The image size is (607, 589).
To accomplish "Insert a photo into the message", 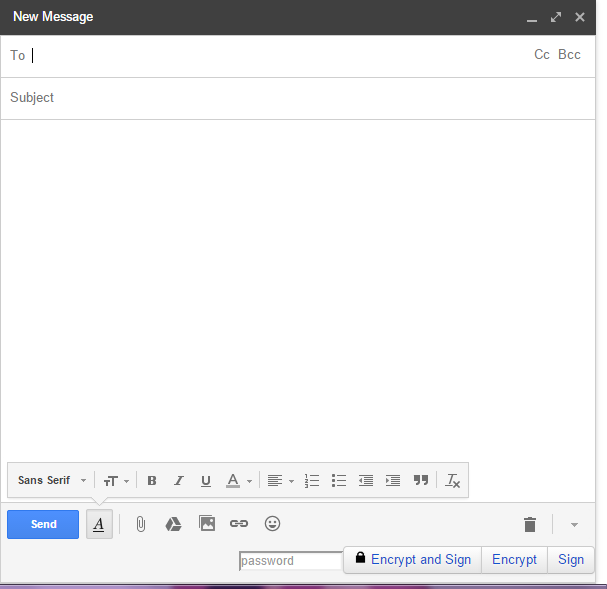I will point(207,523).
